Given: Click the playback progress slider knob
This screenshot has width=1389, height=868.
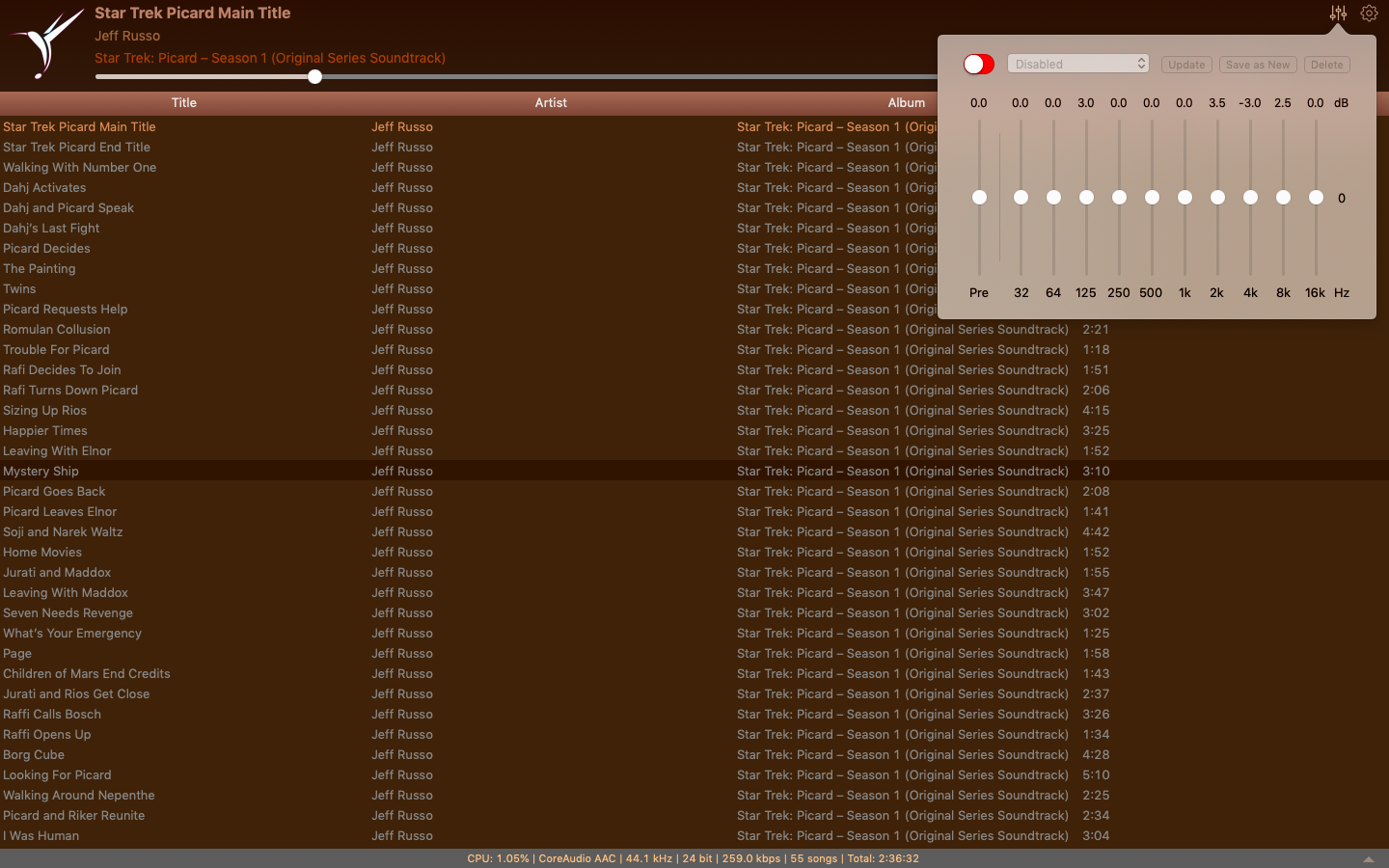Looking at the screenshot, I should (314, 77).
